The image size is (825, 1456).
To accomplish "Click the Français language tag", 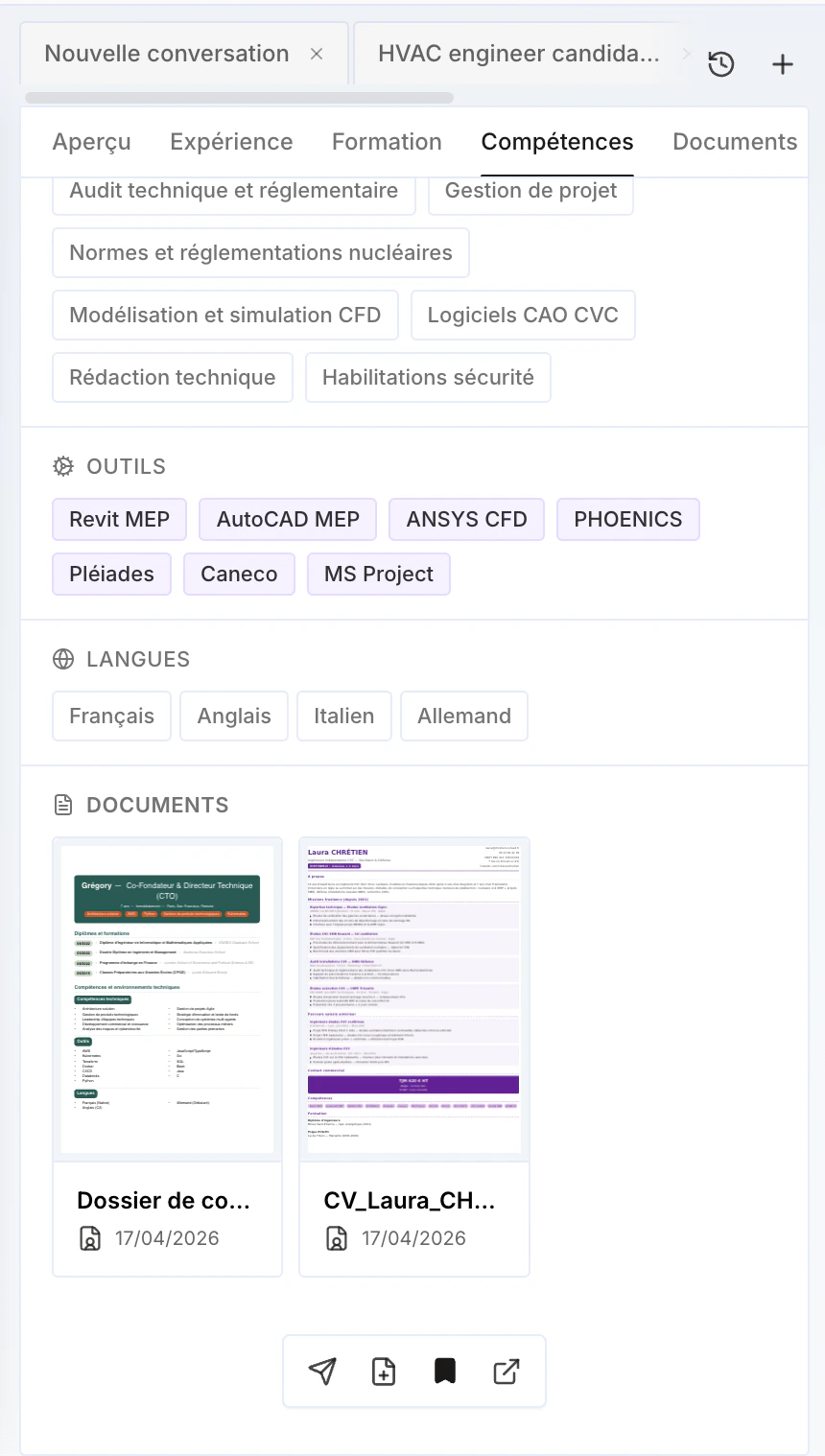I will pos(112,716).
